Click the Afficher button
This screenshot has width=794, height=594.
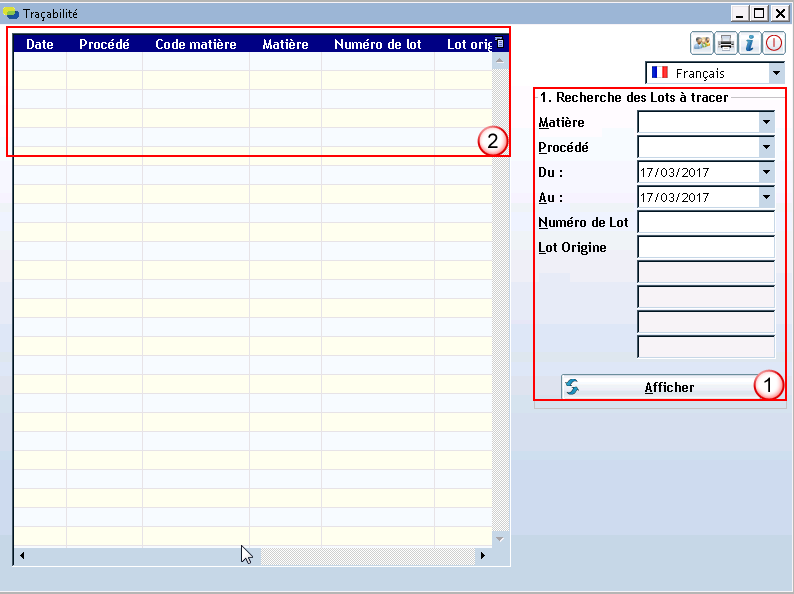pyautogui.click(x=668, y=387)
